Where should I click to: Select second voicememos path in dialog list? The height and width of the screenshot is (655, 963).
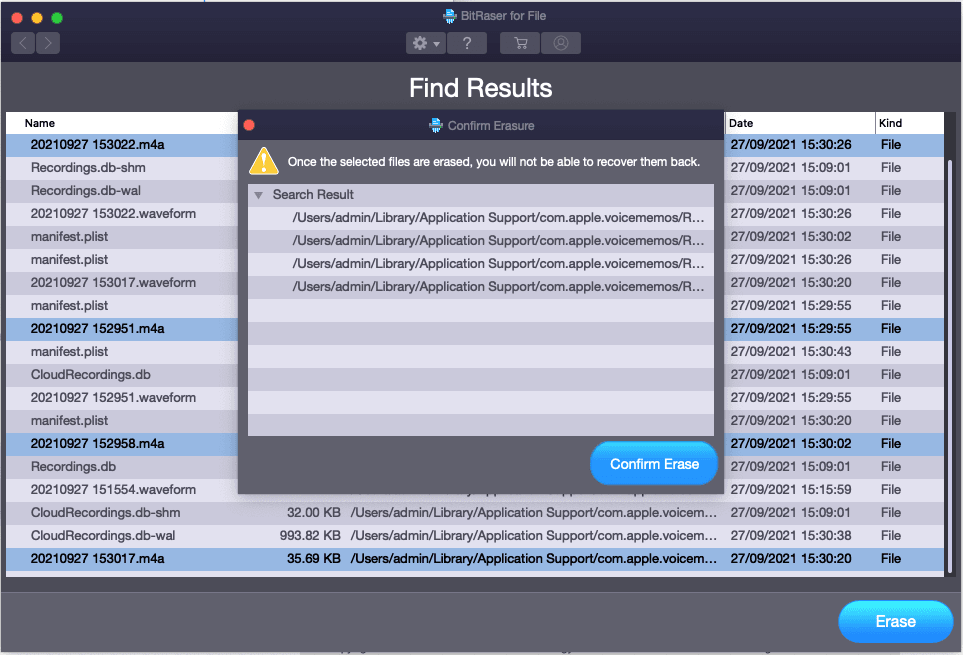481,241
